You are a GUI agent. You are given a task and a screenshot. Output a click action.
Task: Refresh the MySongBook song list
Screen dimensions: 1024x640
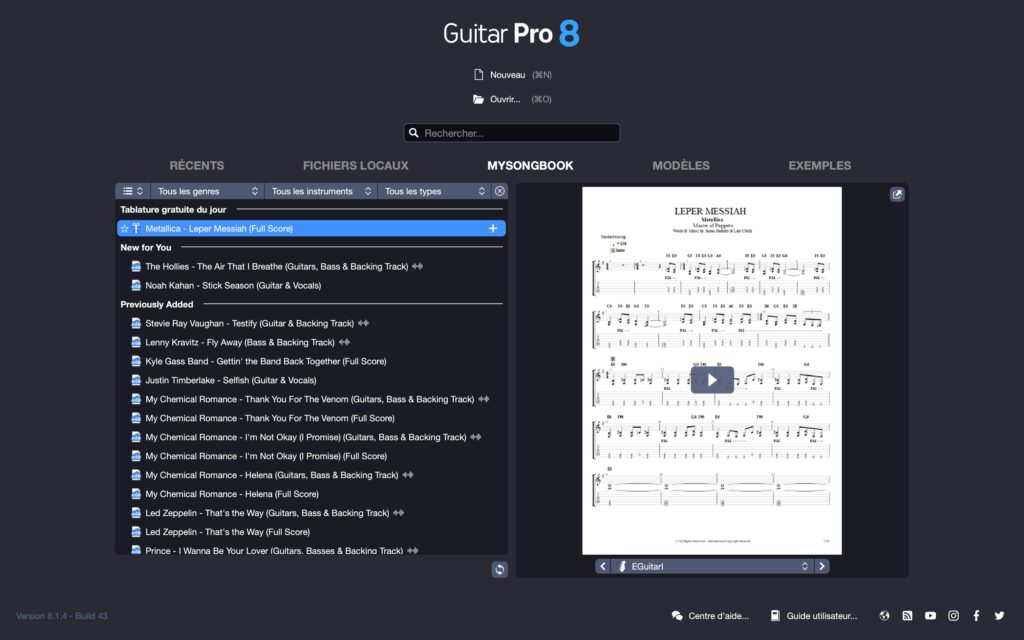point(499,569)
